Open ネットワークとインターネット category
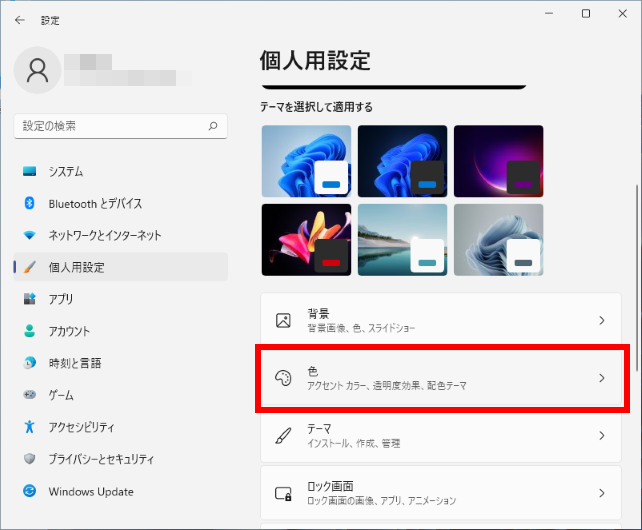642x530 pixels. pyautogui.click(x=120, y=235)
